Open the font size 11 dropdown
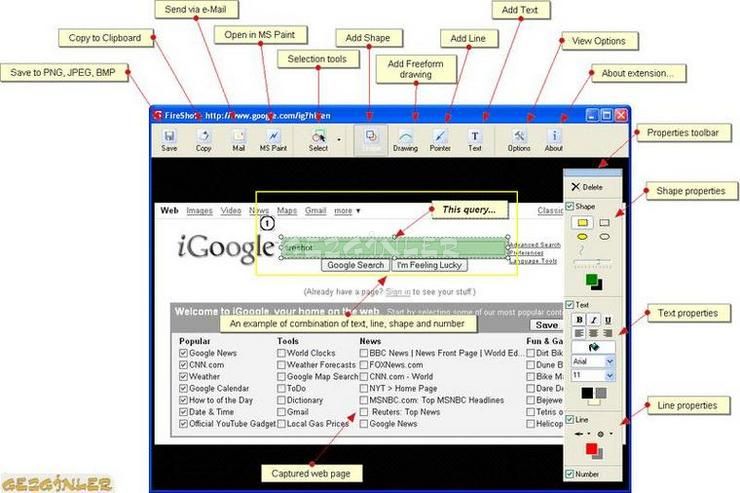Viewport: 740px width, 493px height. click(x=610, y=375)
